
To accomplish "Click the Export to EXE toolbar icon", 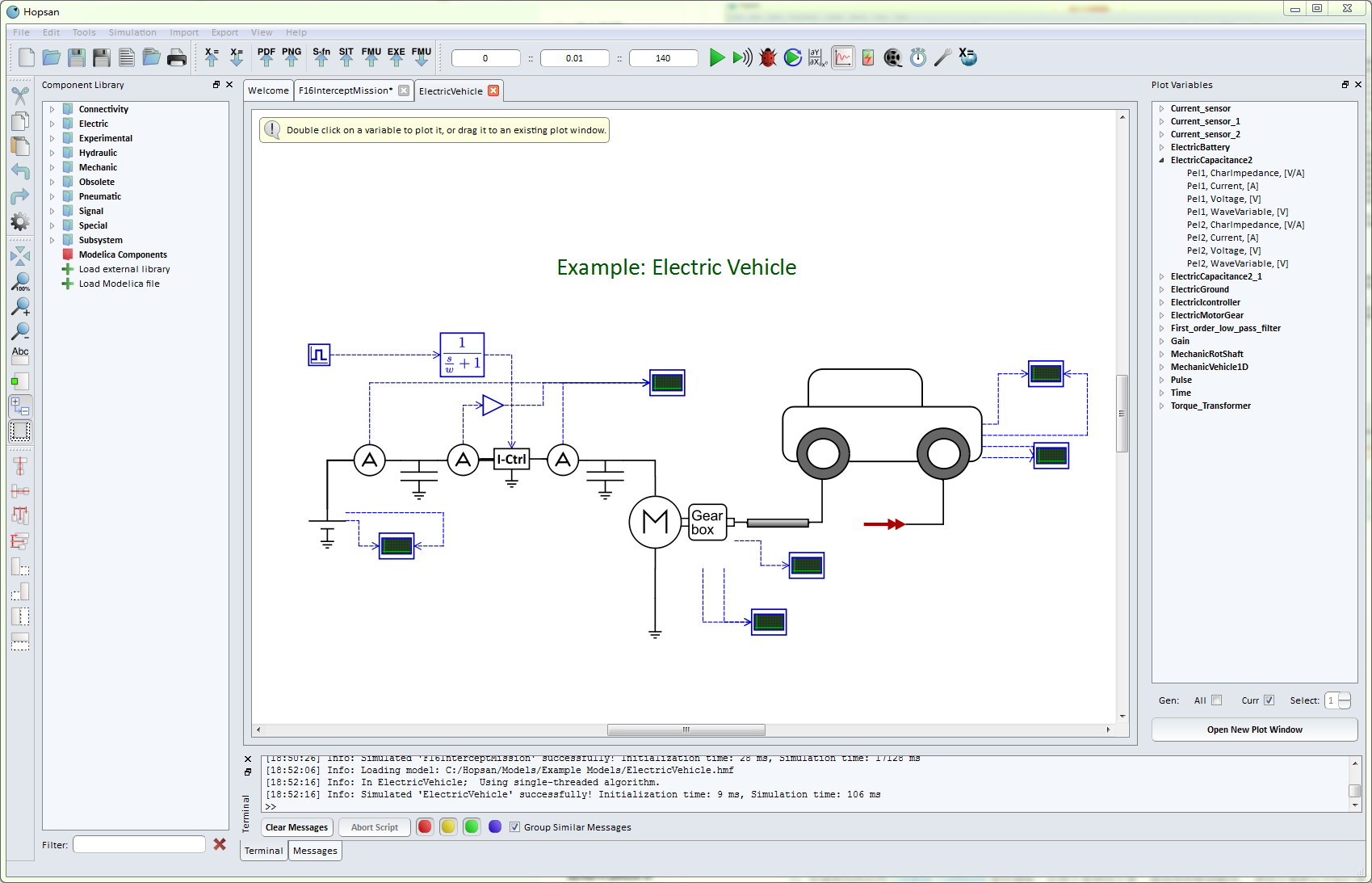I will [396, 57].
